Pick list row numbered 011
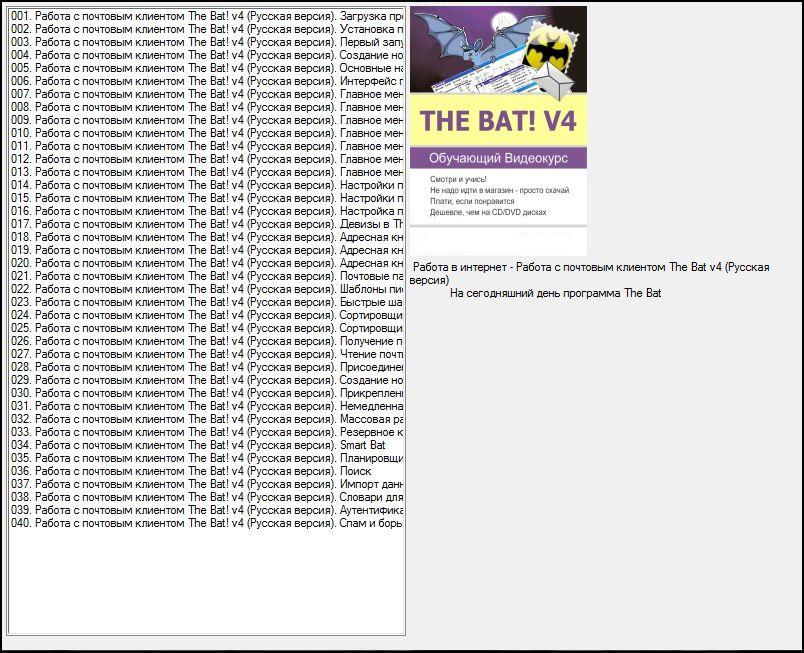Screen dimensions: 804x653 pos(207,146)
